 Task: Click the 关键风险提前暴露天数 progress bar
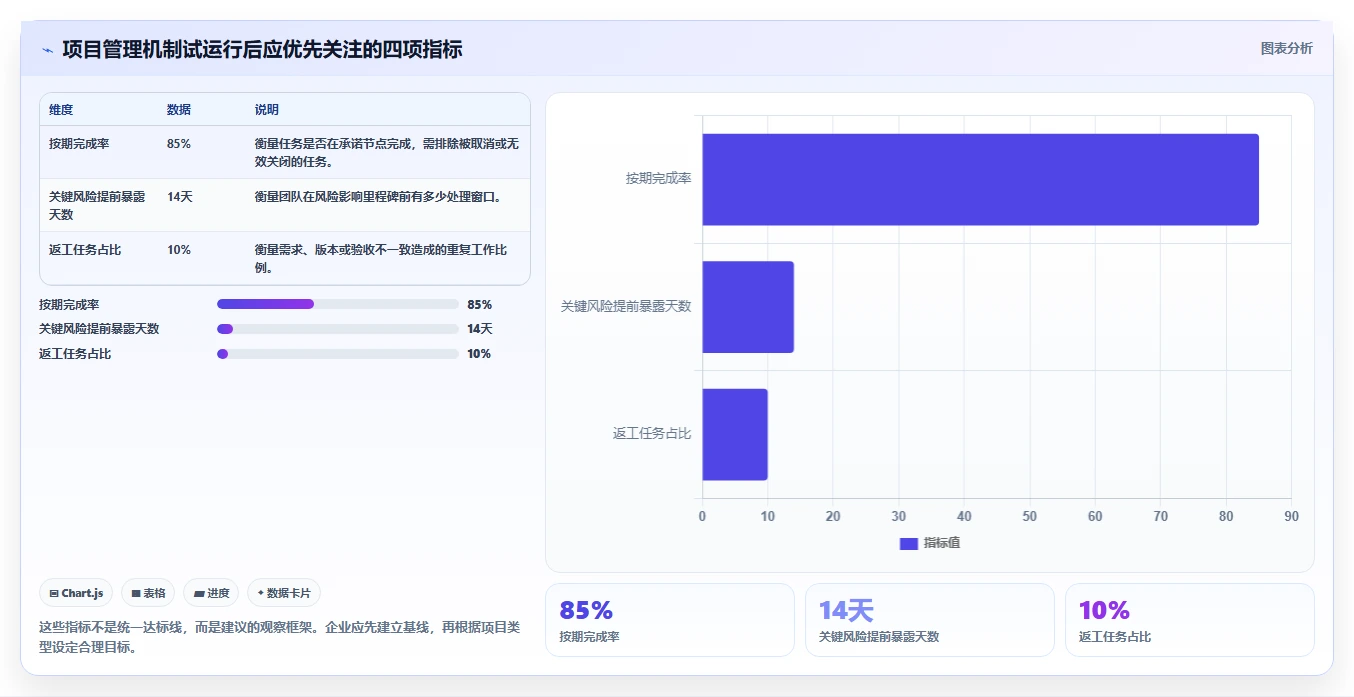click(x=338, y=329)
